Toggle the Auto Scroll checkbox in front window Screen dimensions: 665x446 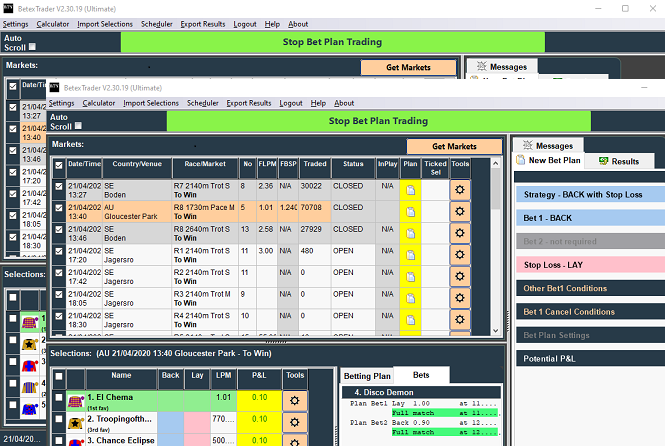[x=80, y=126]
